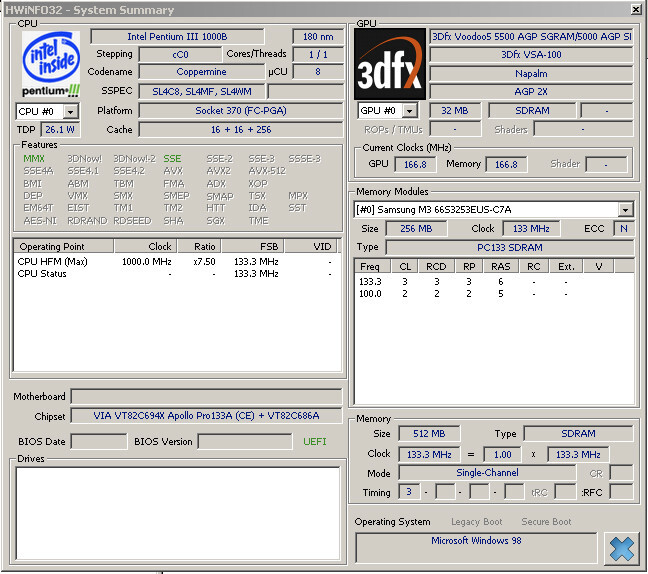Click the ECC N indicator
This screenshot has height=574, width=648.
(x=624, y=229)
